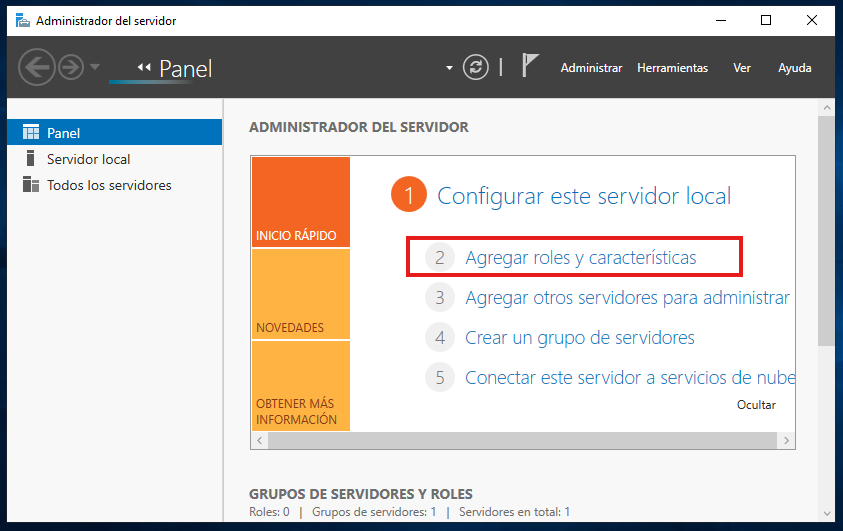Image resolution: width=843 pixels, height=531 pixels.
Task: Click the Panel grid icon in sidebar
Action: coord(31,132)
